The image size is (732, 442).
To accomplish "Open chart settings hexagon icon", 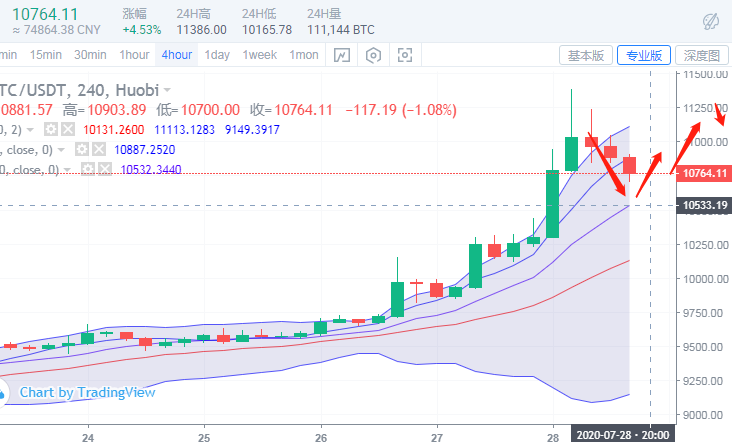I will 373,55.
